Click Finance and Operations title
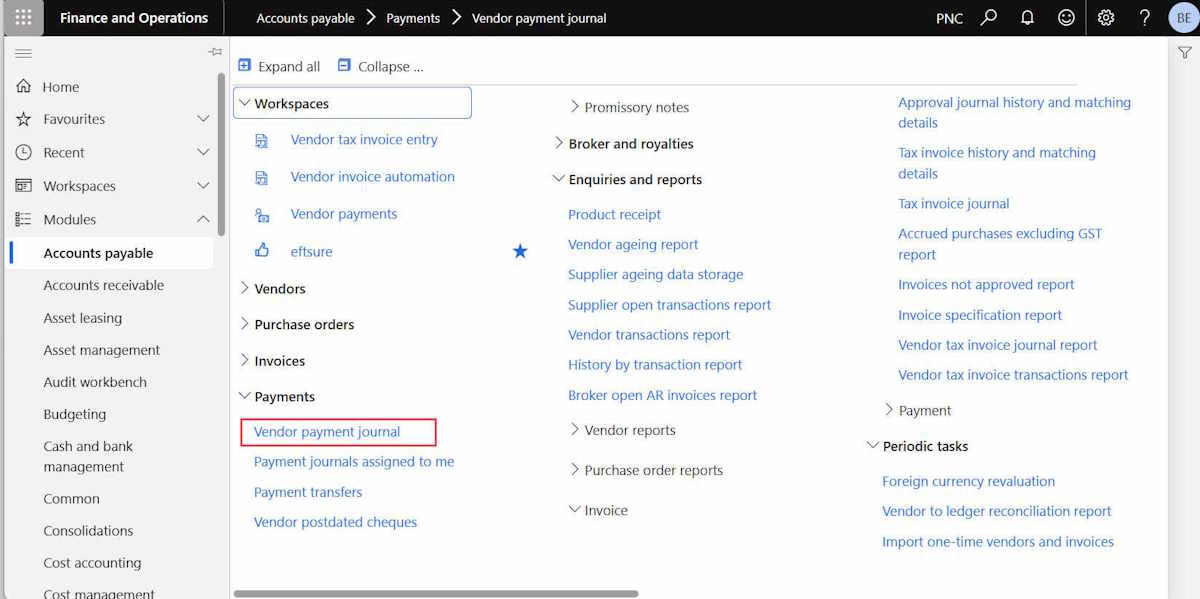Screen dimensions: 1200x599 click(x=134, y=18)
